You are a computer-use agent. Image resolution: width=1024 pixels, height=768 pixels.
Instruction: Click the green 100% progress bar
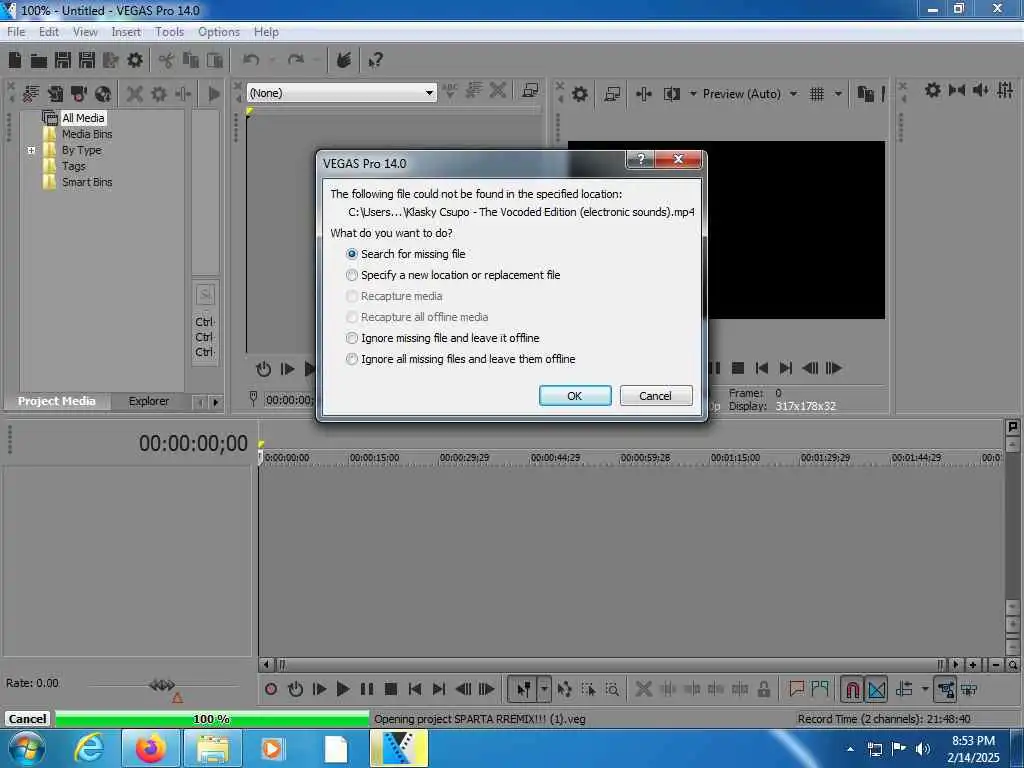coord(212,719)
